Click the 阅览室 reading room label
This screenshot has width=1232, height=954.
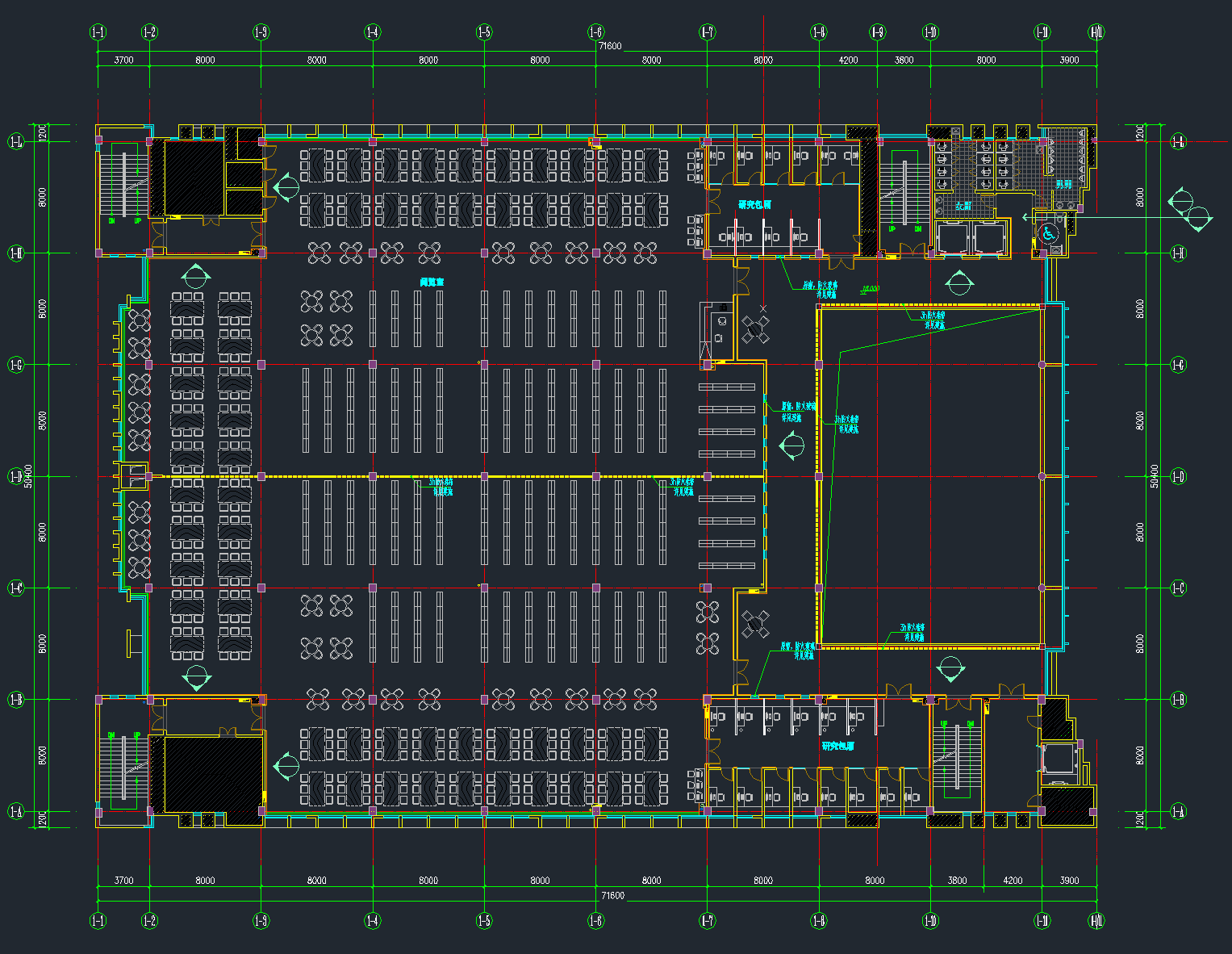click(x=432, y=282)
